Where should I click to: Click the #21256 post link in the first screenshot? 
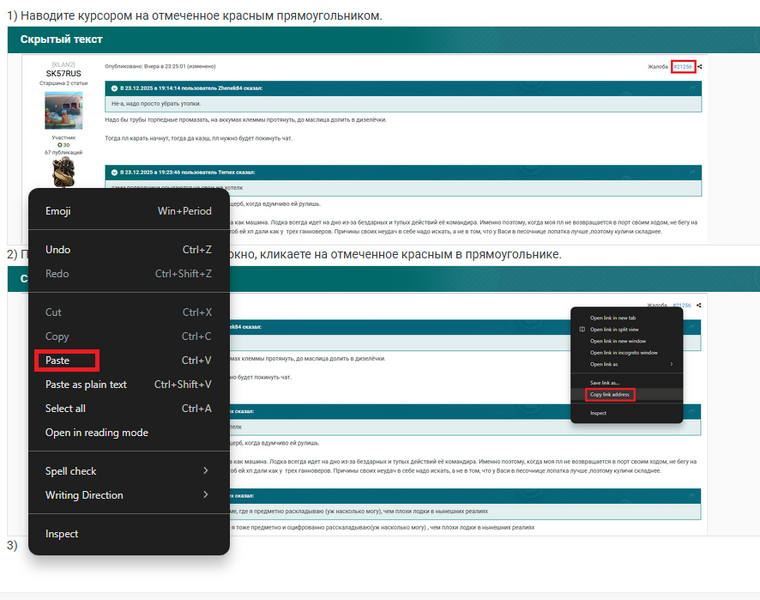682,67
